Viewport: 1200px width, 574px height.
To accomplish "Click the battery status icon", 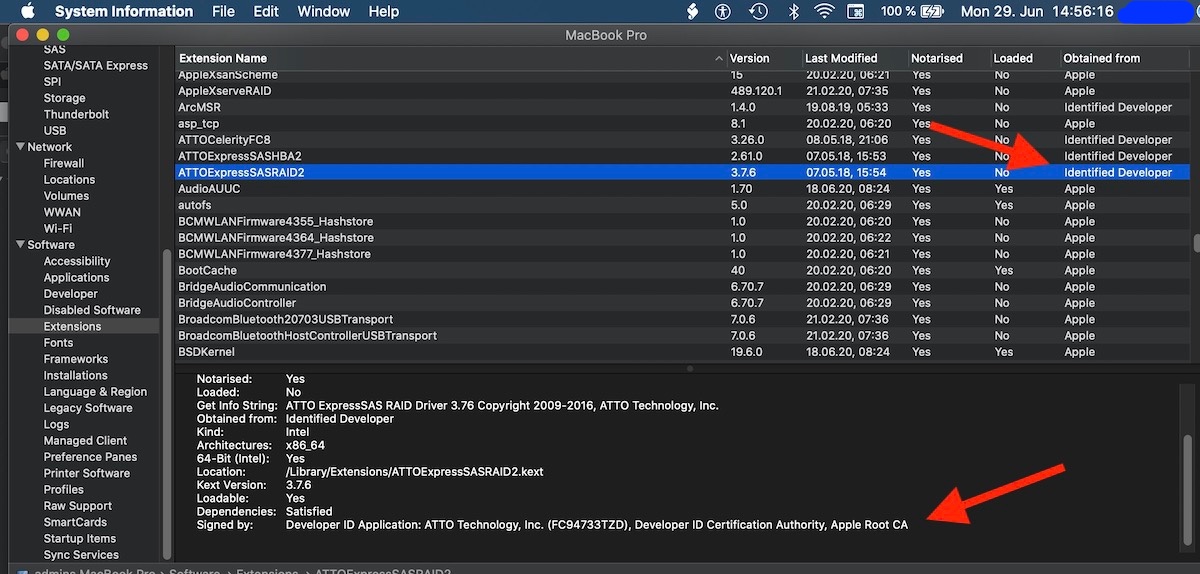I will pyautogui.click(x=933, y=12).
